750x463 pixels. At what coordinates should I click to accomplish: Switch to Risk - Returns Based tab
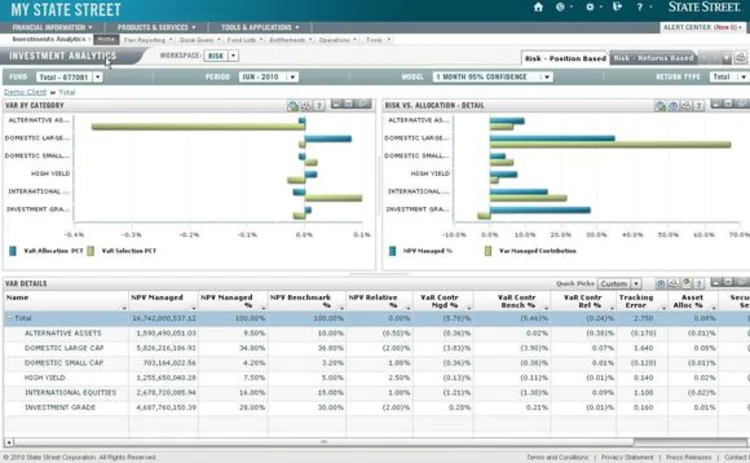[x=653, y=58]
